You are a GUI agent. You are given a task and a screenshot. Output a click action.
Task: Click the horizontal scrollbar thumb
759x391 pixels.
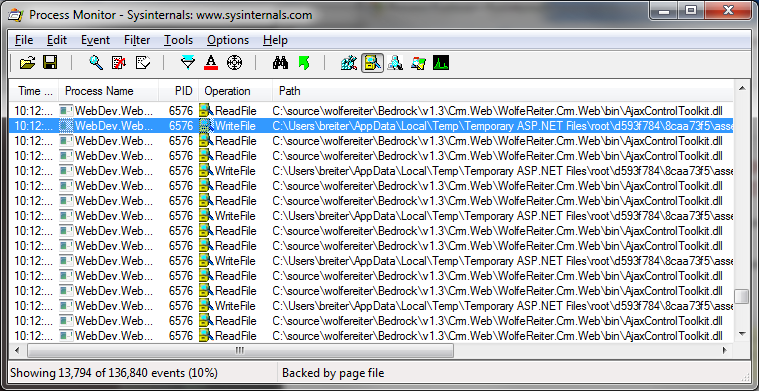coord(241,350)
